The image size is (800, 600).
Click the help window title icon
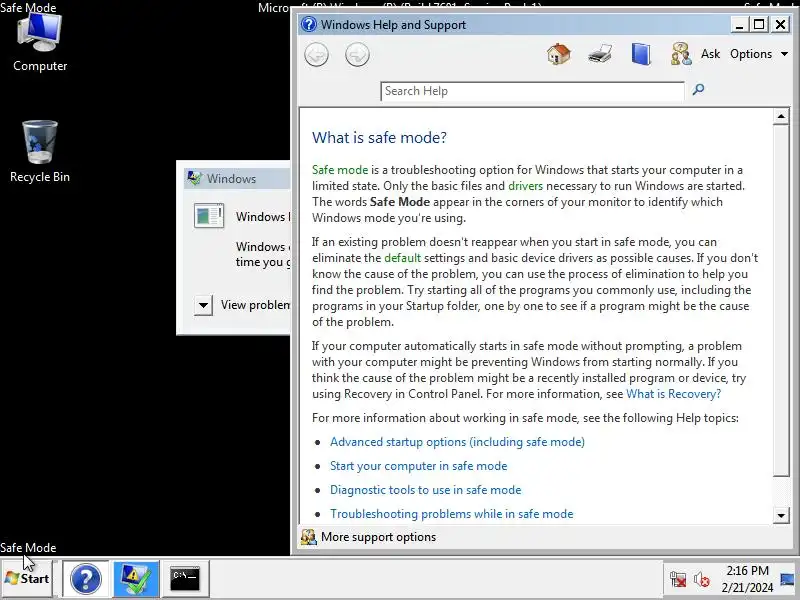tap(309, 24)
